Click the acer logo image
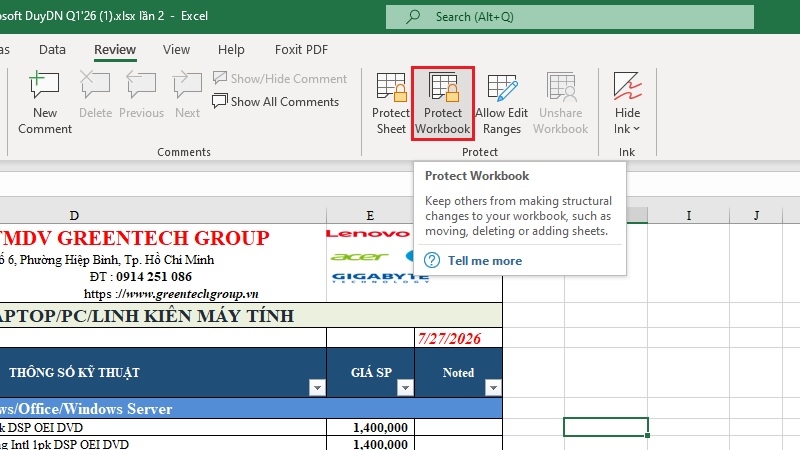 tap(359, 256)
